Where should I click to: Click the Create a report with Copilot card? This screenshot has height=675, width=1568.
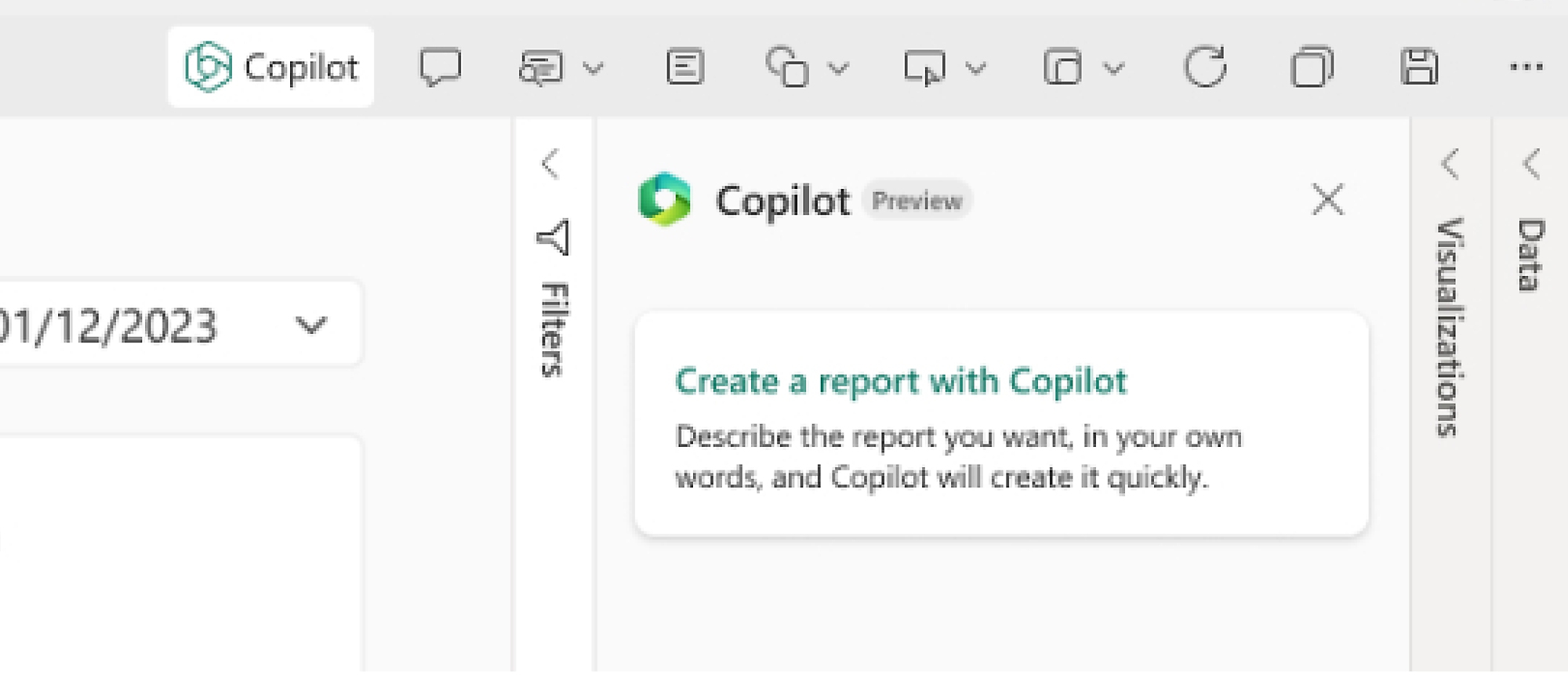1001,424
